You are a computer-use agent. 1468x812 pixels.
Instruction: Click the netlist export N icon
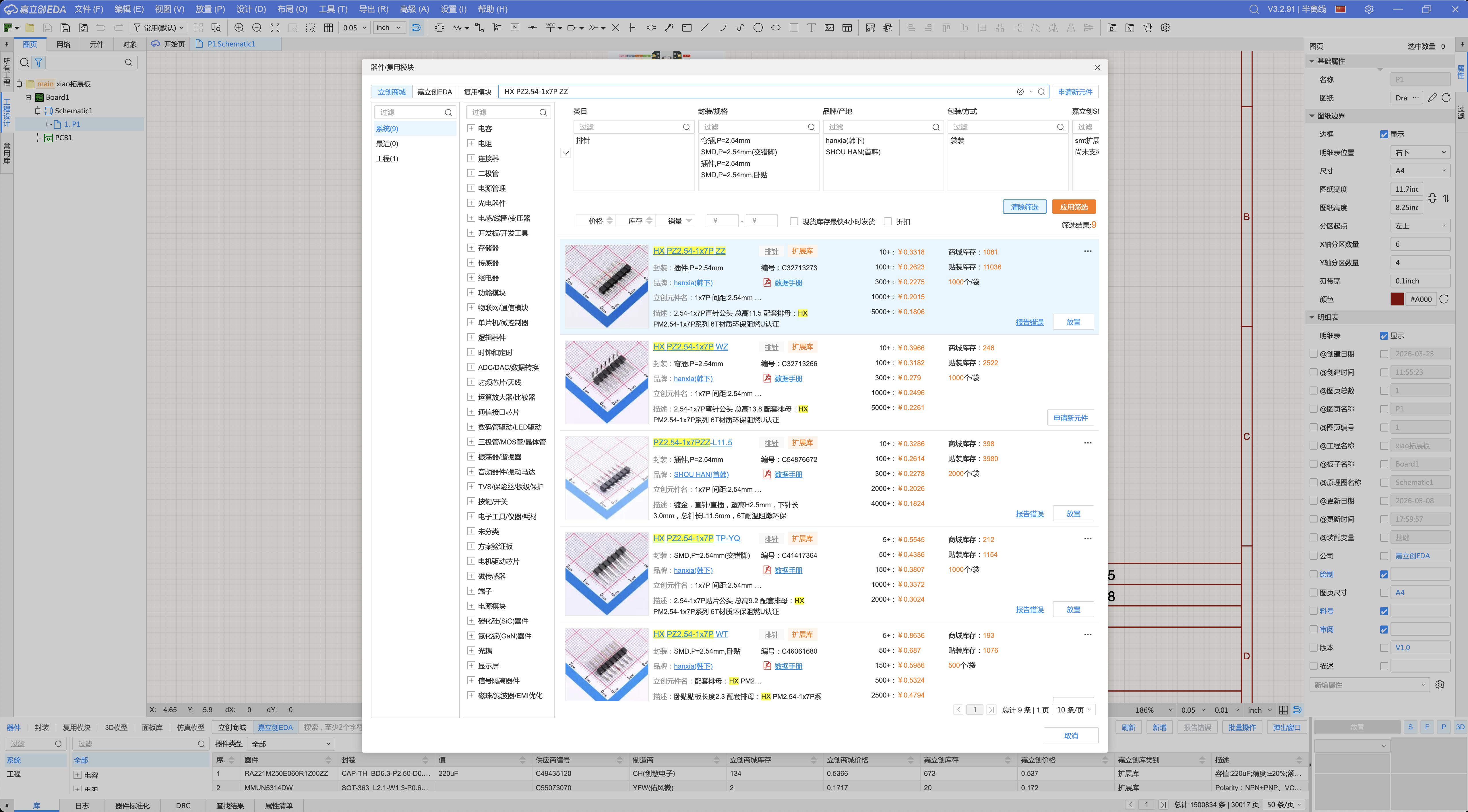1130,27
